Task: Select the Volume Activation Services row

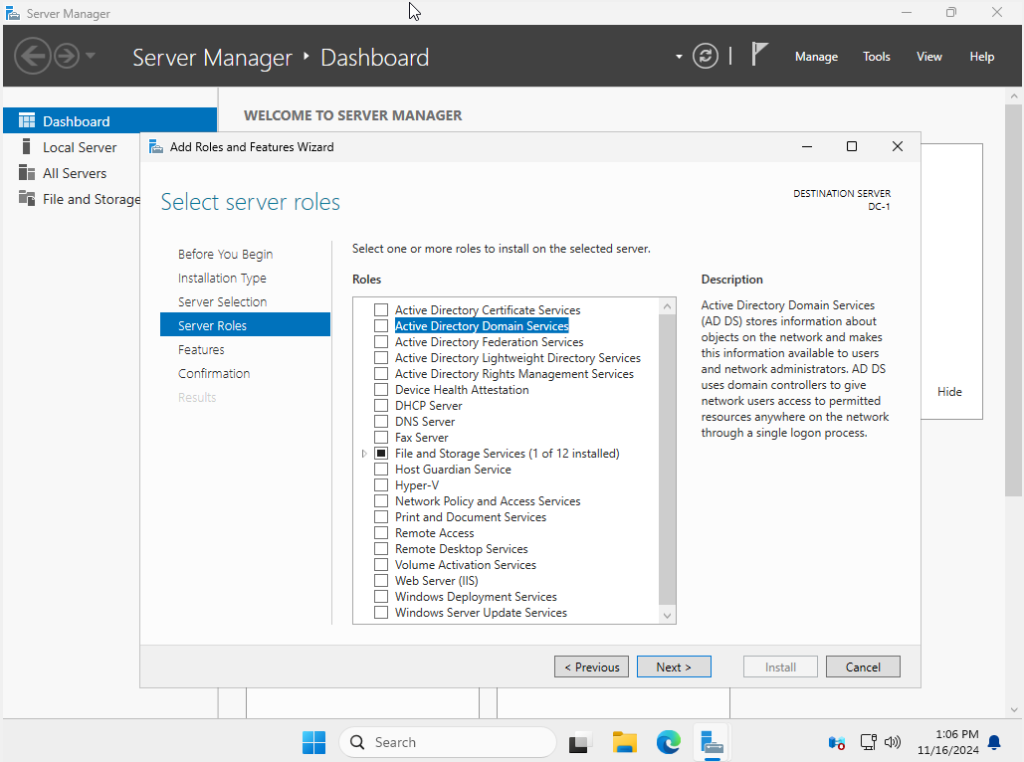Action: pos(465,565)
